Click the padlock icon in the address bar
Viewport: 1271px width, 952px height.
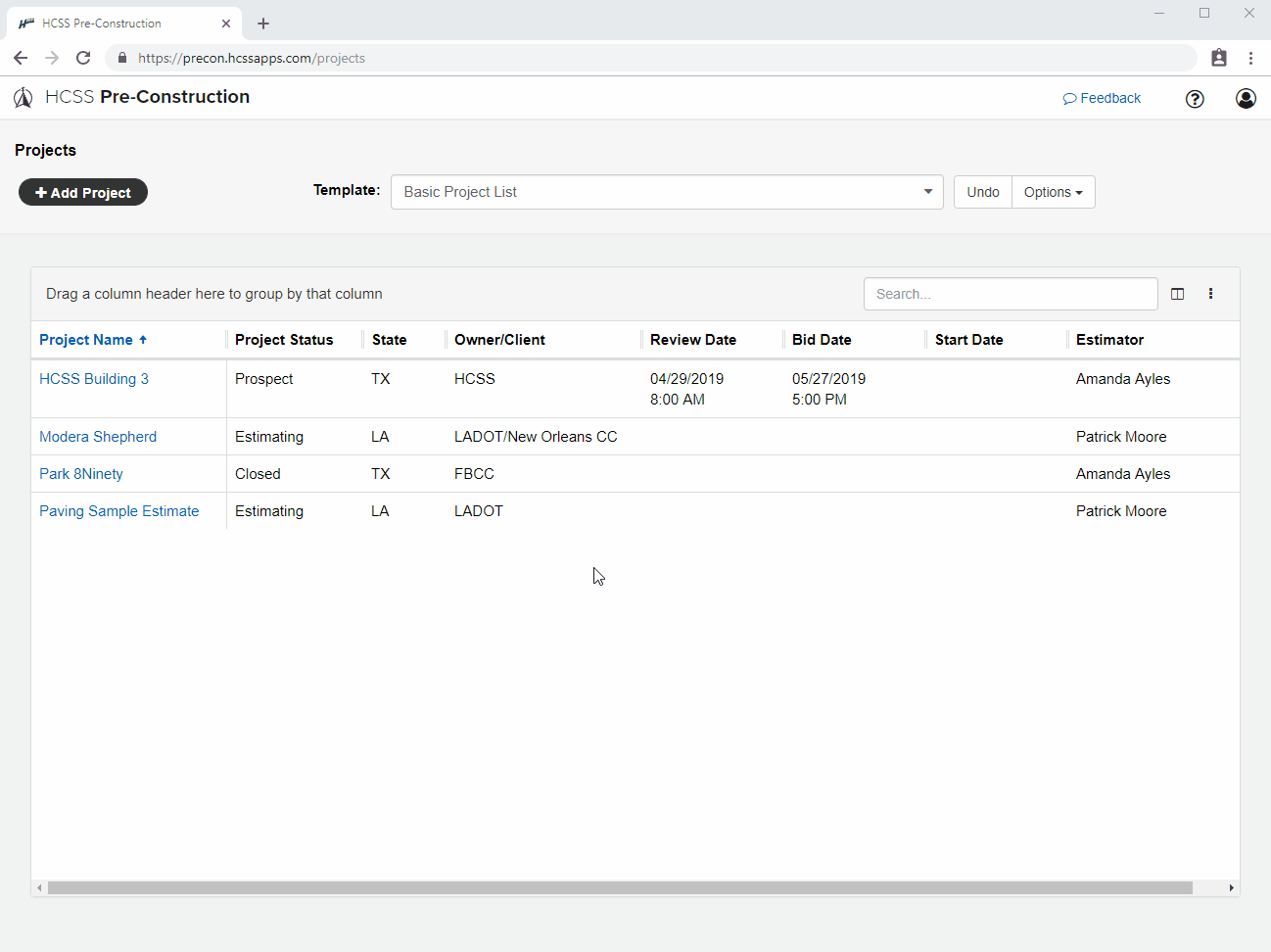click(121, 58)
